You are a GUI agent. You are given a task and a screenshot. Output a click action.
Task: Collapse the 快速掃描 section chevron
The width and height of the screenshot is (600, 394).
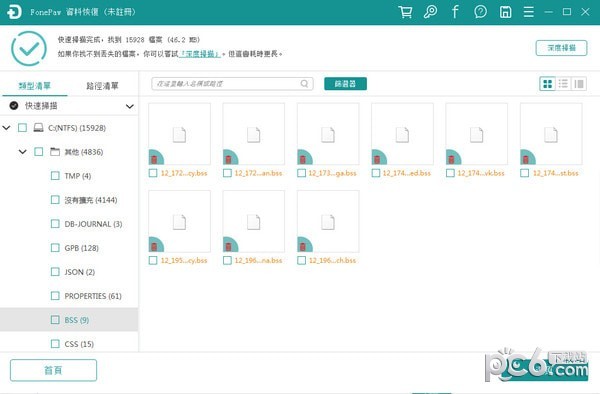point(130,106)
